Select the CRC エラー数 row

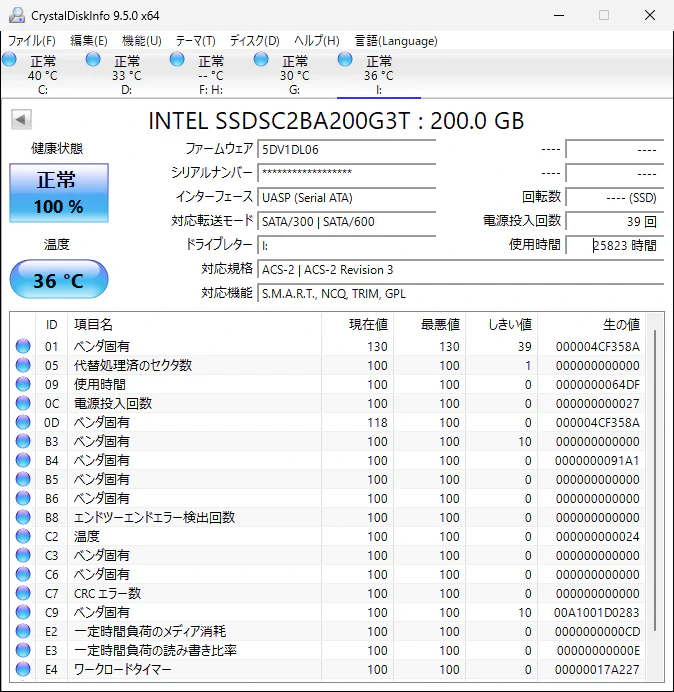point(328,593)
